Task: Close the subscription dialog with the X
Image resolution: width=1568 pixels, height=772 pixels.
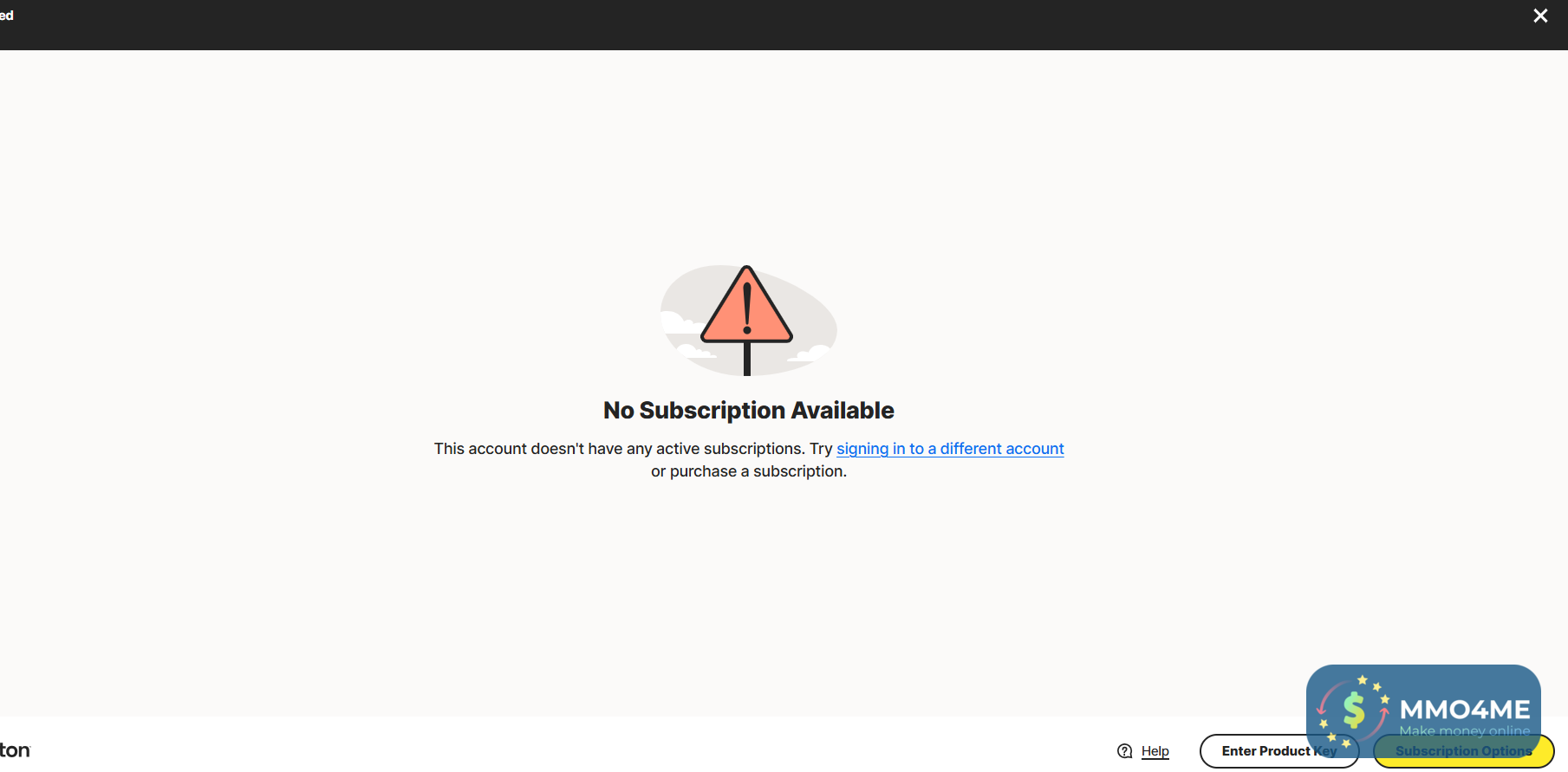Action: coord(1540,16)
